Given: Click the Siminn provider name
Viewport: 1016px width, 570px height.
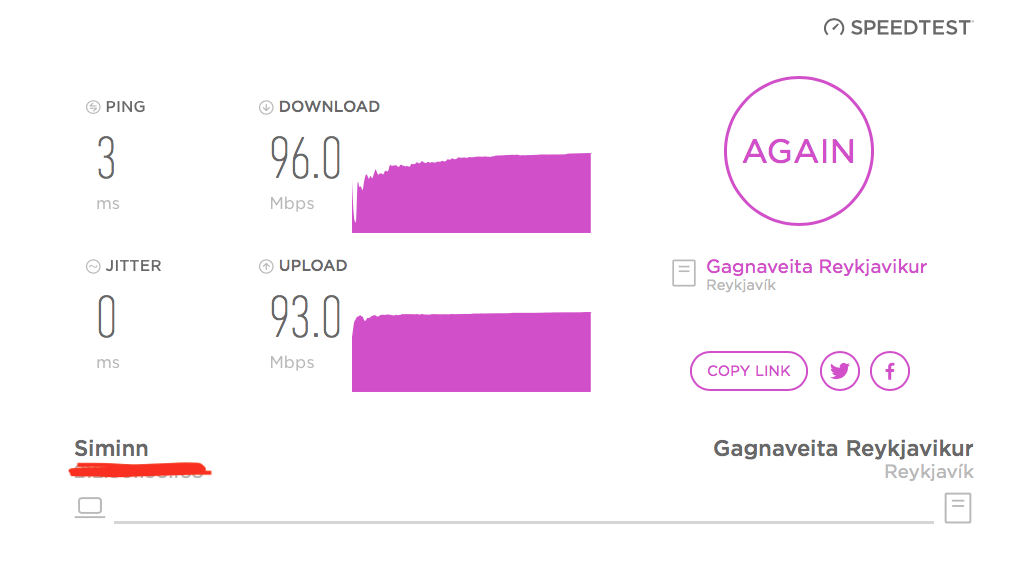Looking at the screenshot, I should [x=111, y=448].
